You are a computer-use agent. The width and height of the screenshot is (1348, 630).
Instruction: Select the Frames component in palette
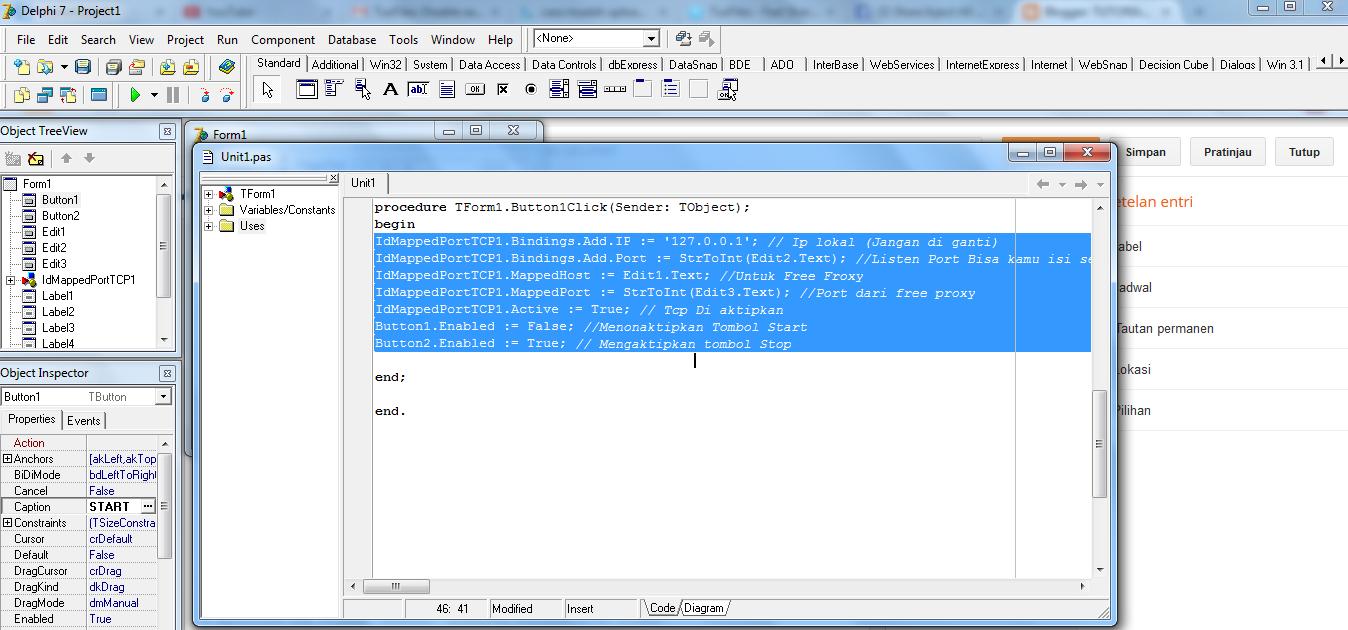pos(307,89)
